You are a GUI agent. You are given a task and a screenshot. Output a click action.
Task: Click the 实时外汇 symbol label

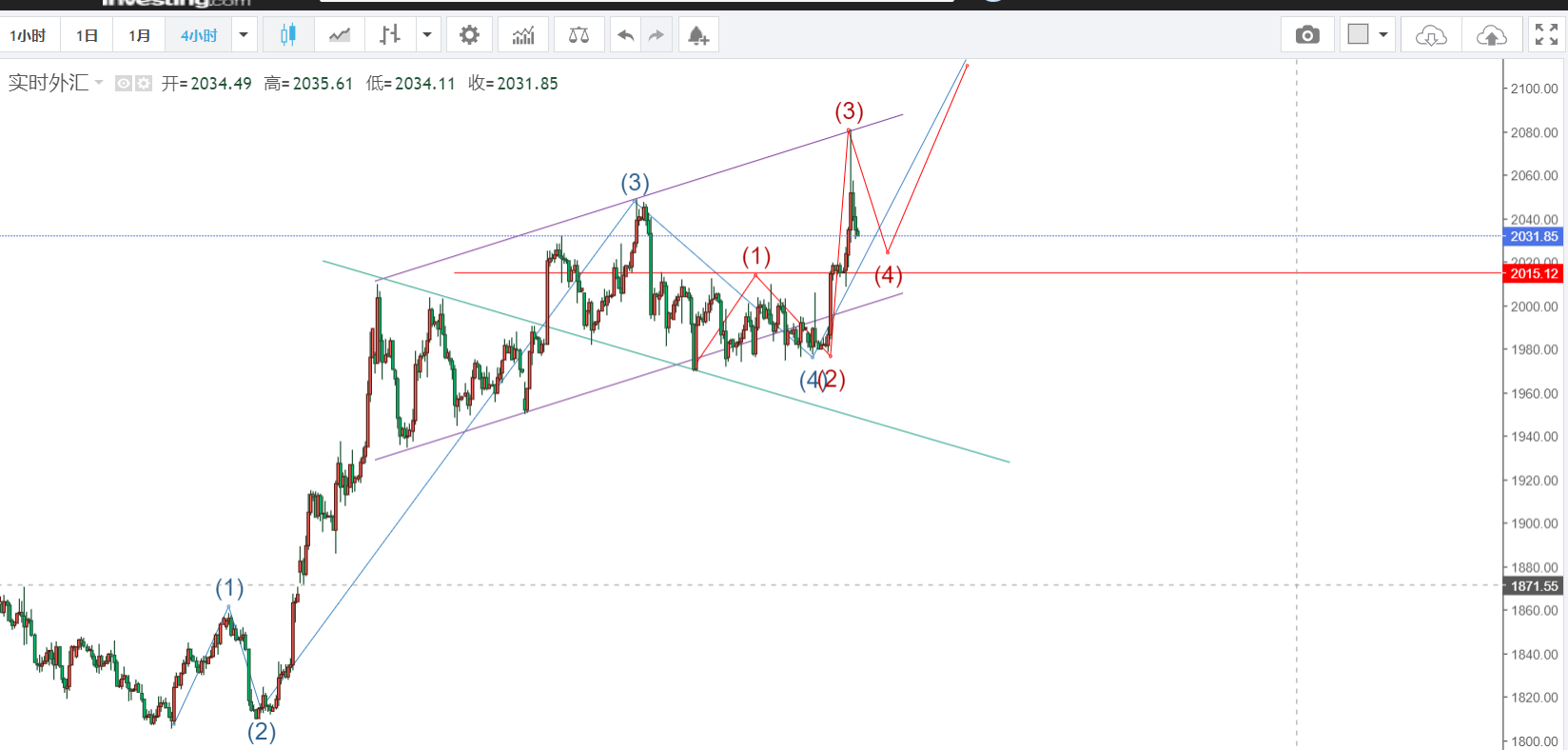[x=48, y=84]
